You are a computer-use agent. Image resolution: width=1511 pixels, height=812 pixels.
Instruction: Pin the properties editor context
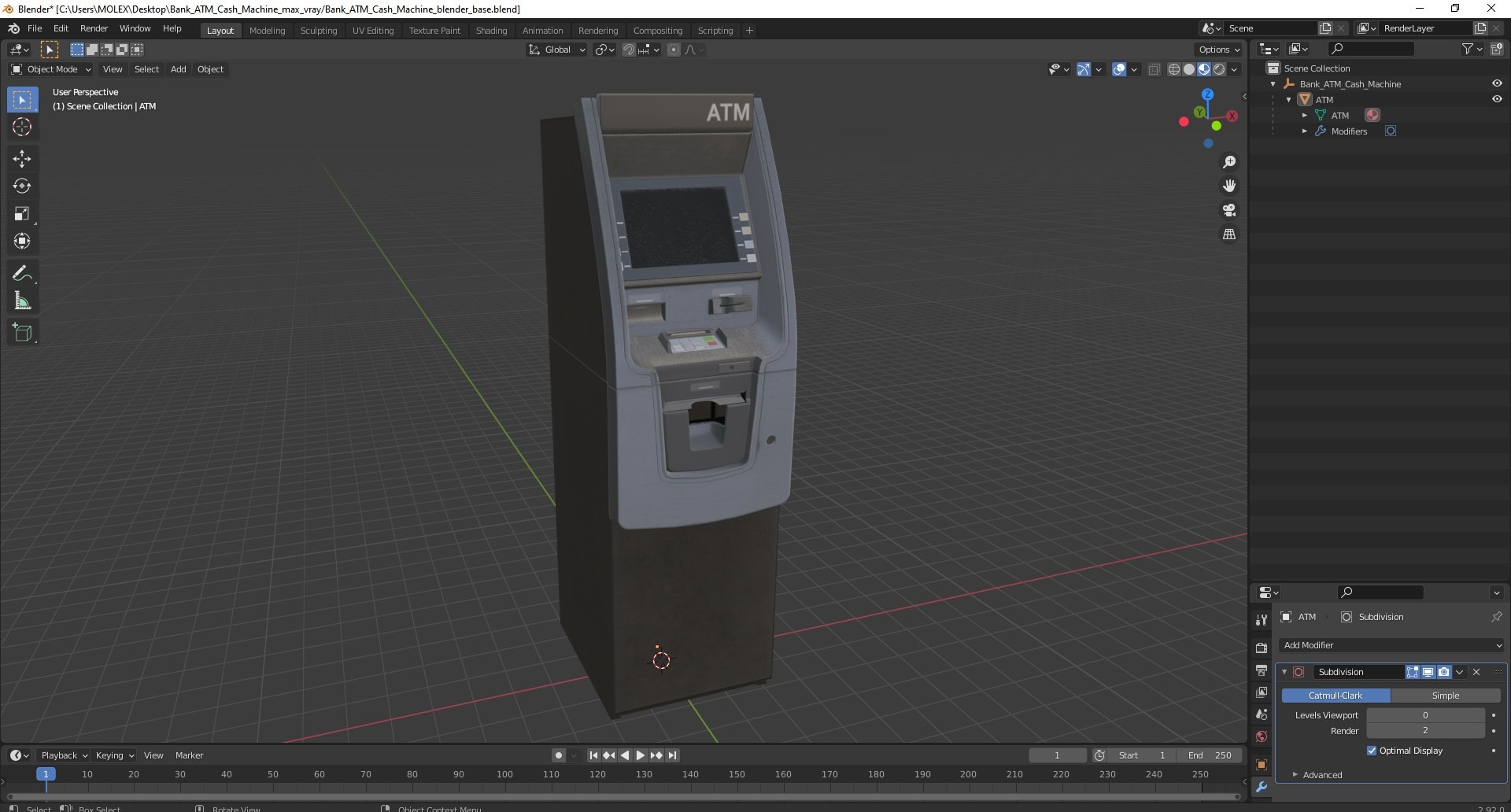coord(1496,617)
